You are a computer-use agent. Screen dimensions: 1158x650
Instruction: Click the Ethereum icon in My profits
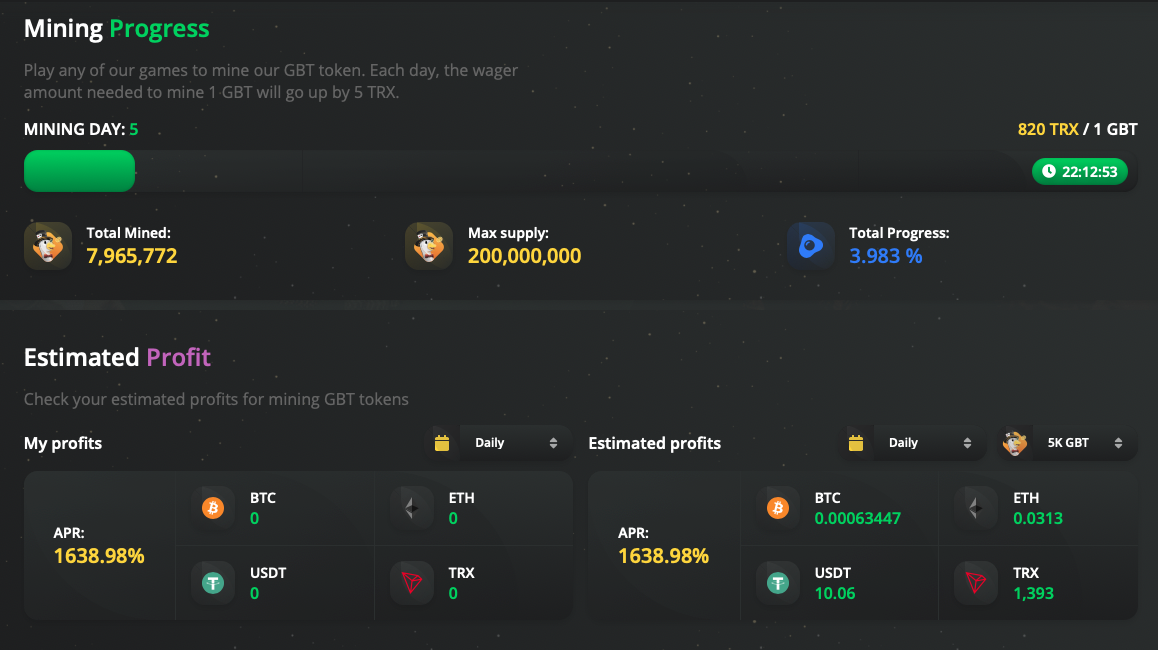pos(411,508)
